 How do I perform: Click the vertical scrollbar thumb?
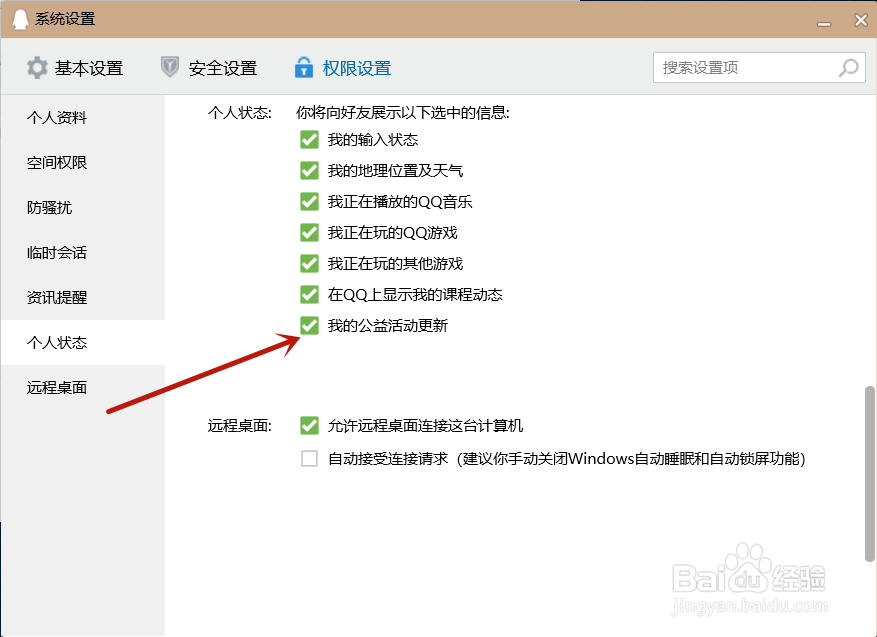(869, 474)
